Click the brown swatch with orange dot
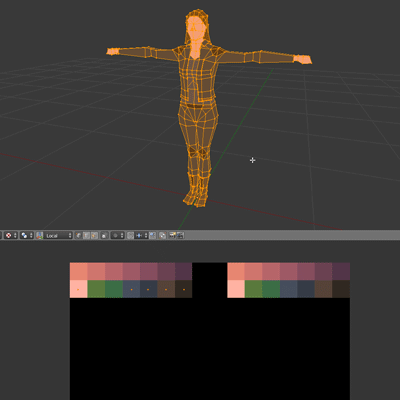 (x=166, y=289)
